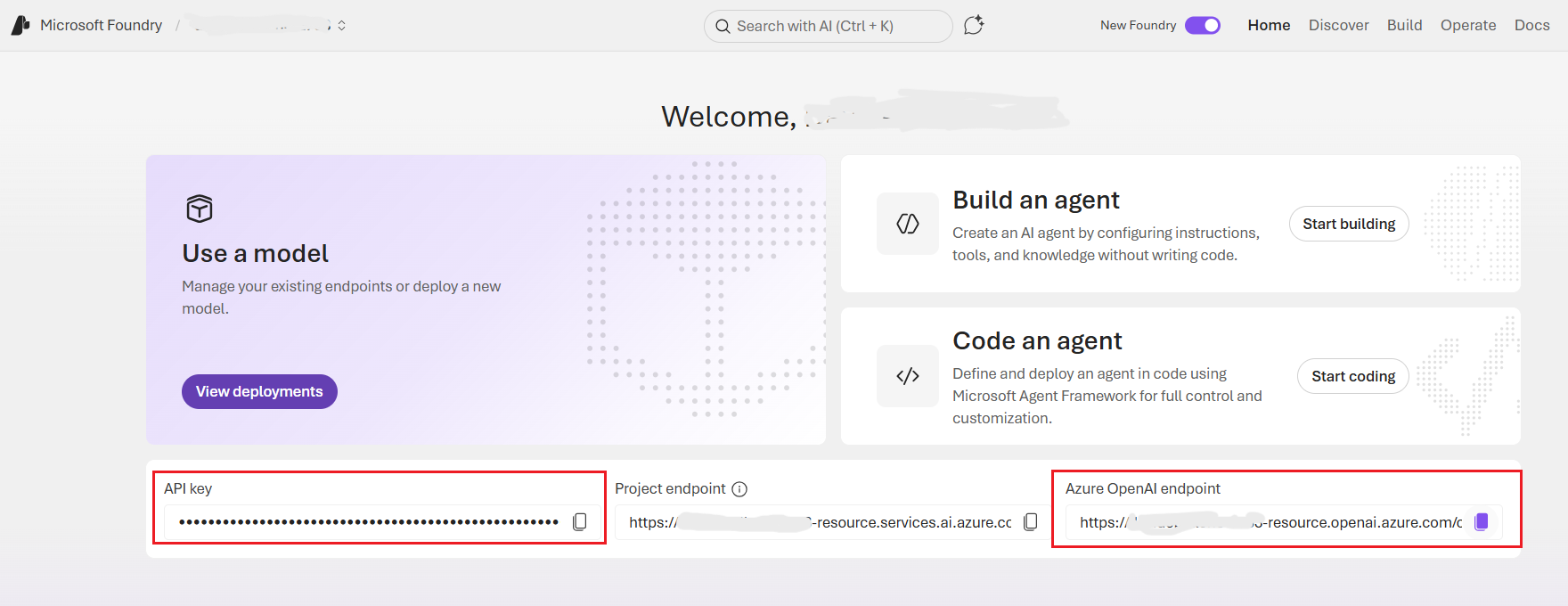Click the Code an agent code icon
1568x606 pixels.
pos(908,376)
